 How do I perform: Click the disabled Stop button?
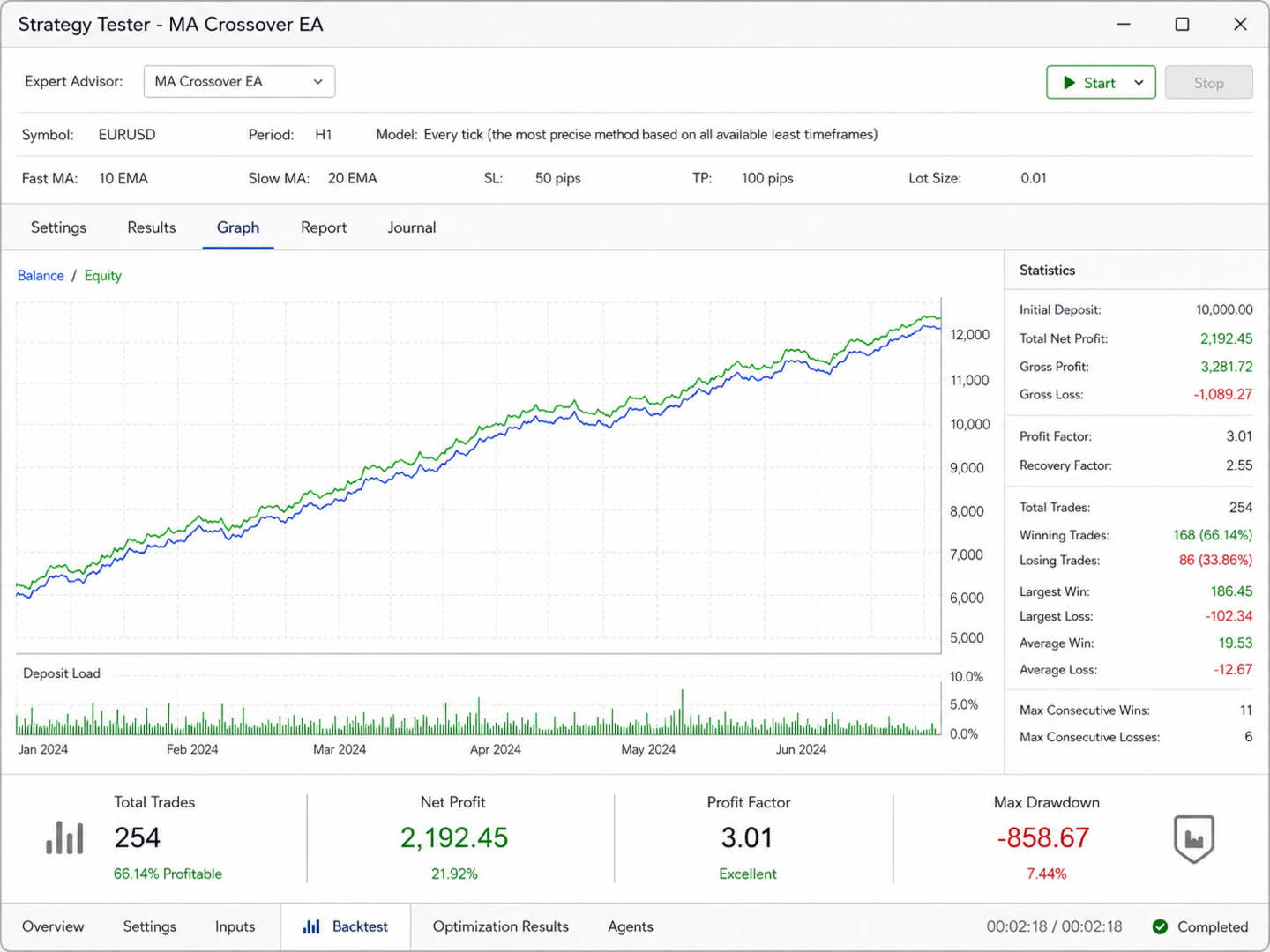click(x=1208, y=83)
